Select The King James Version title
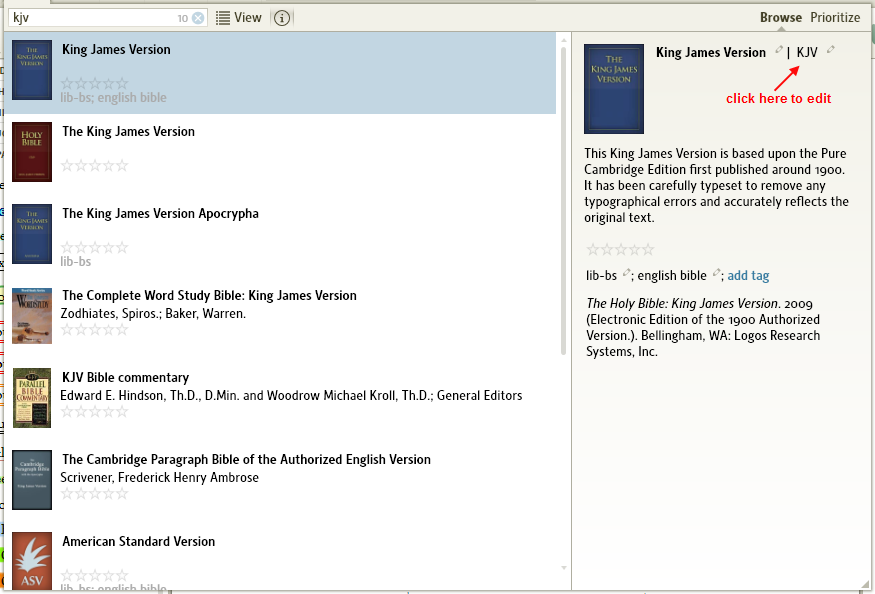Image resolution: width=875 pixels, height=594 pixels. coord(128,132)
